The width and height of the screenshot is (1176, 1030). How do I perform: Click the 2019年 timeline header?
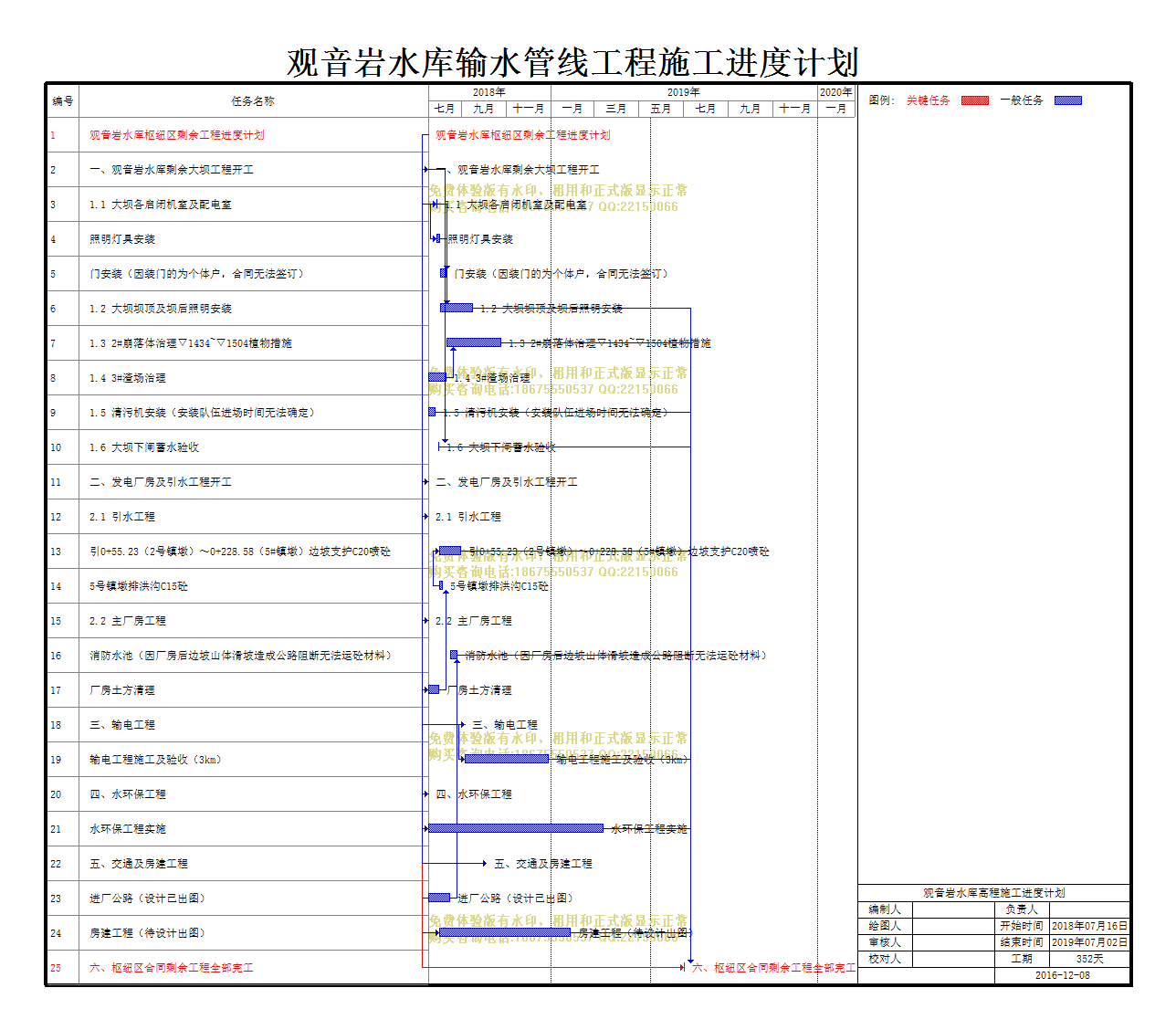click(683, 92)
